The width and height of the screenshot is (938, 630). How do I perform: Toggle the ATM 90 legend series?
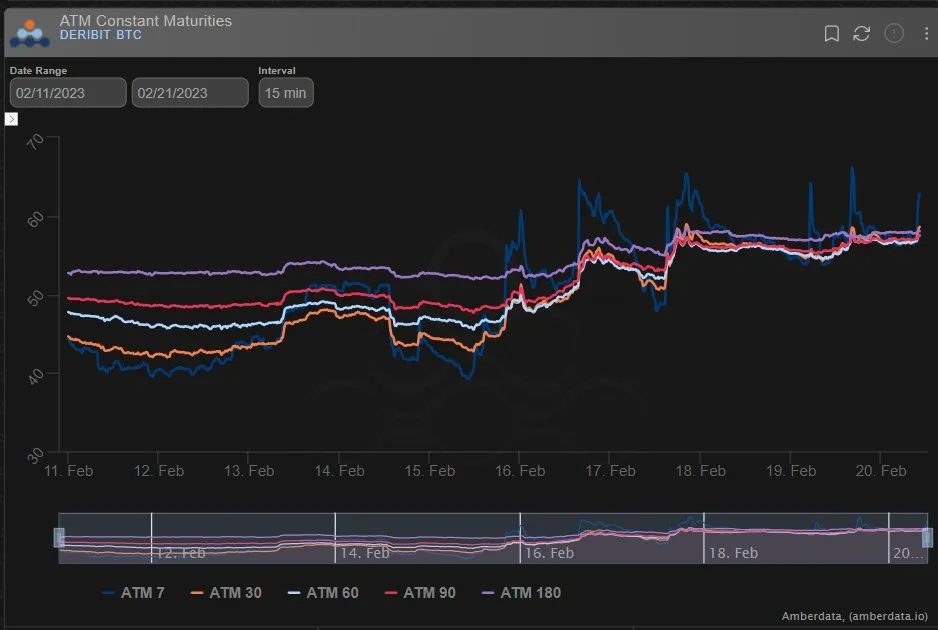[x=420, y=593]
